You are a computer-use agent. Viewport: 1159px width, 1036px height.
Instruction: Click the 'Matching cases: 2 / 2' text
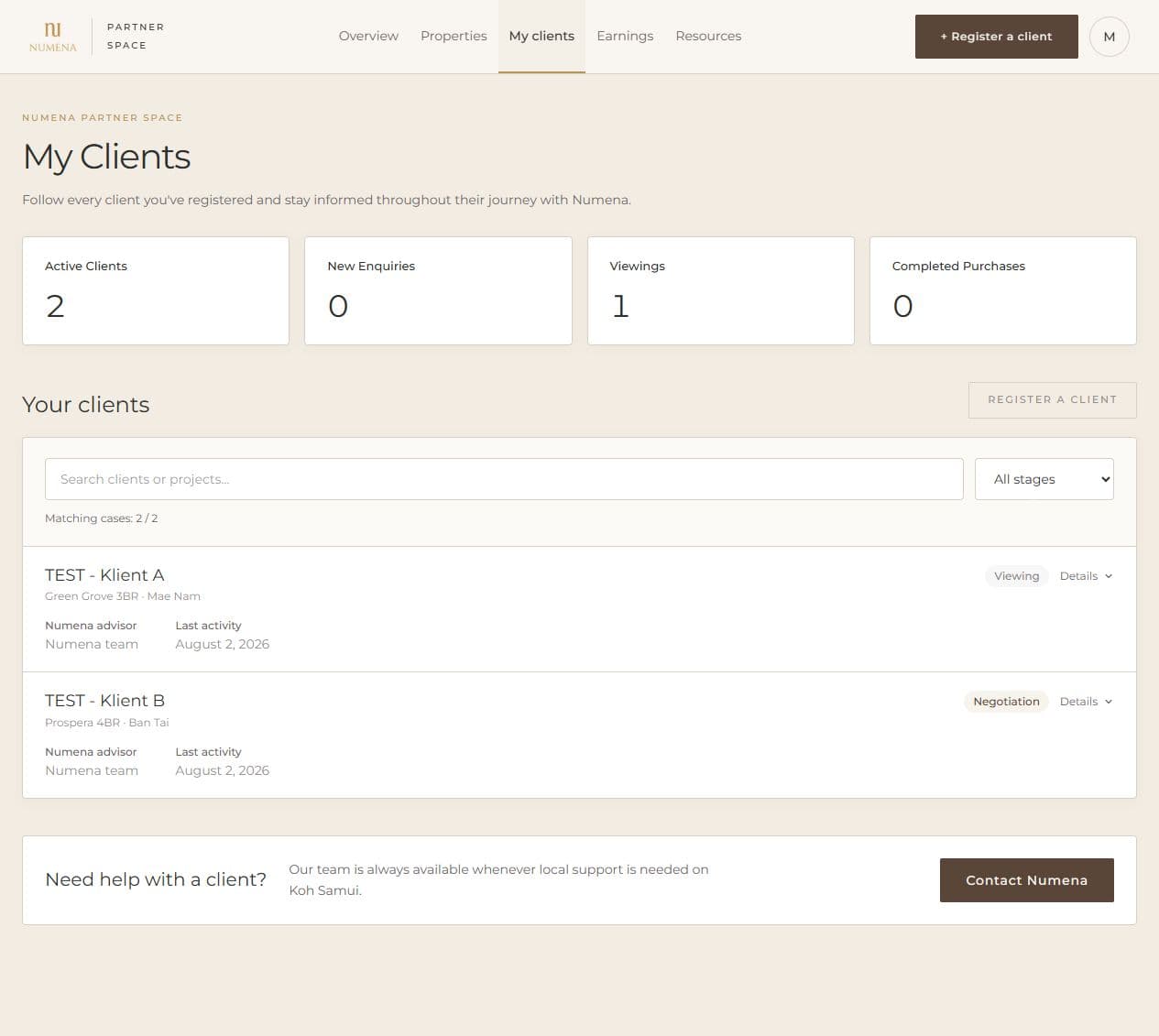(x=101, y=518)
